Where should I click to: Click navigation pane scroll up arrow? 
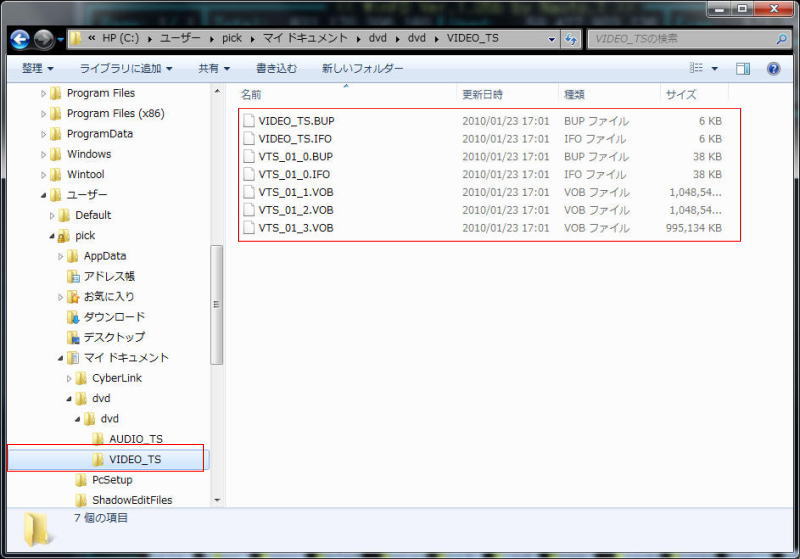click(x=217, y=91)
